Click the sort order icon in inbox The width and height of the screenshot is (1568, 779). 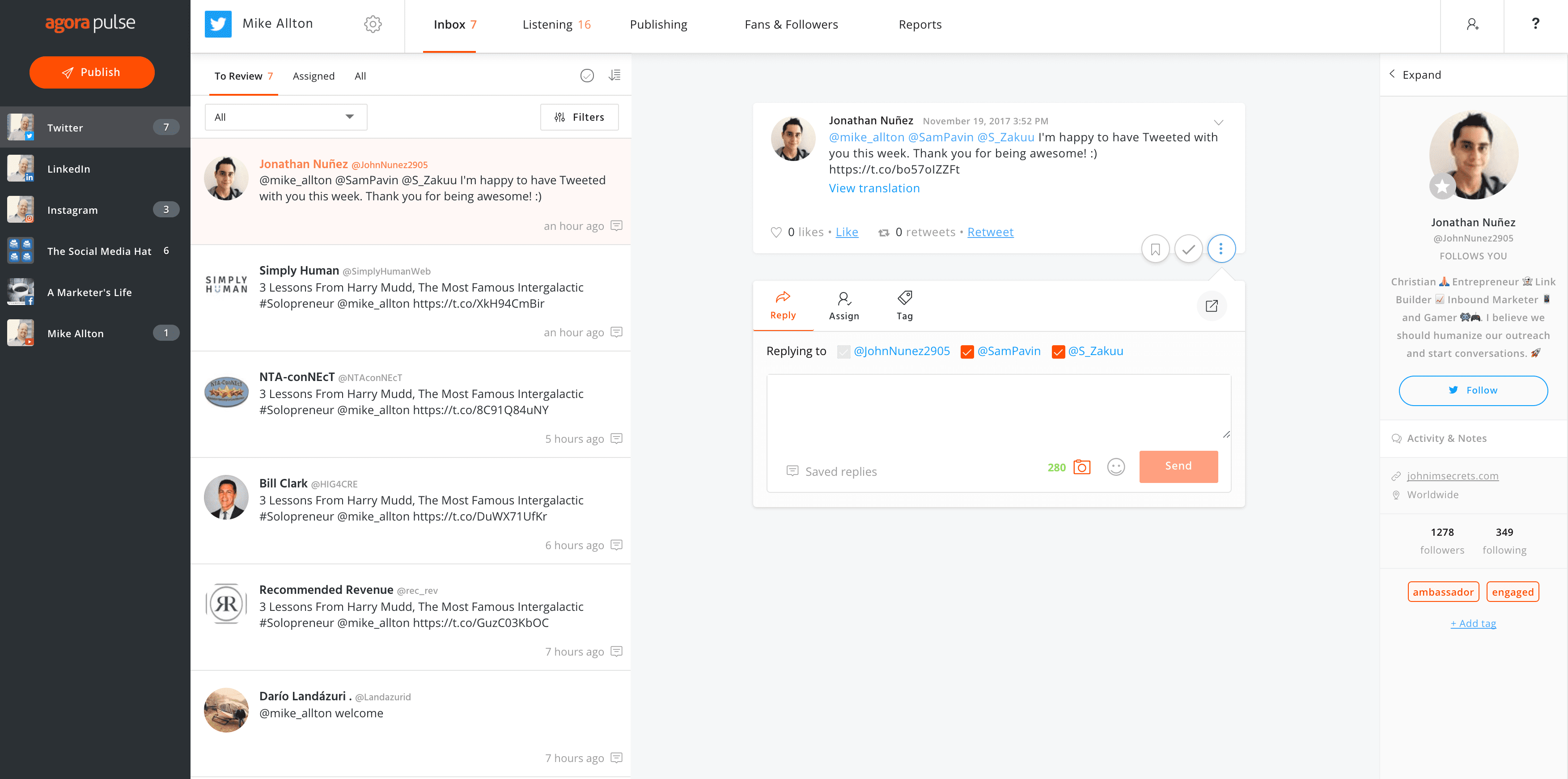tap(615, 76)
